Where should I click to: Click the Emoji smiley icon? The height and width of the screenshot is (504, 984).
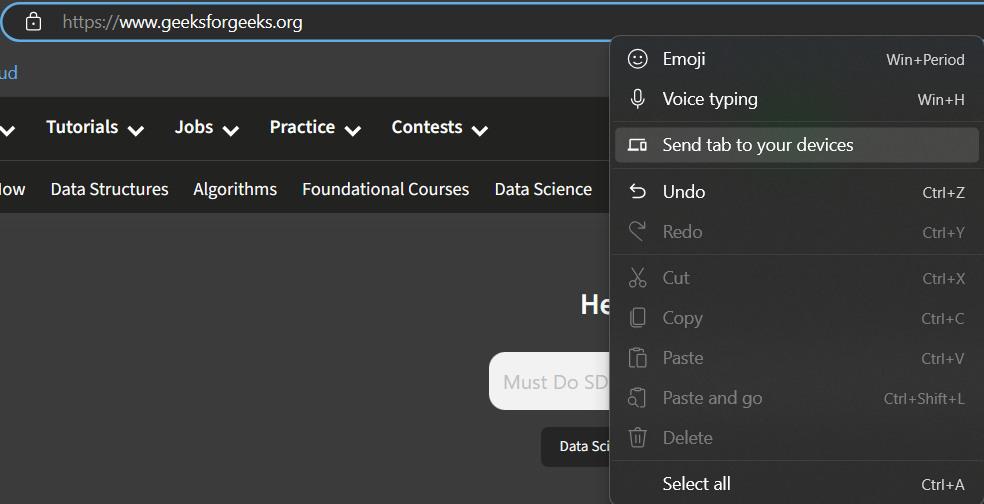point(637,59)
